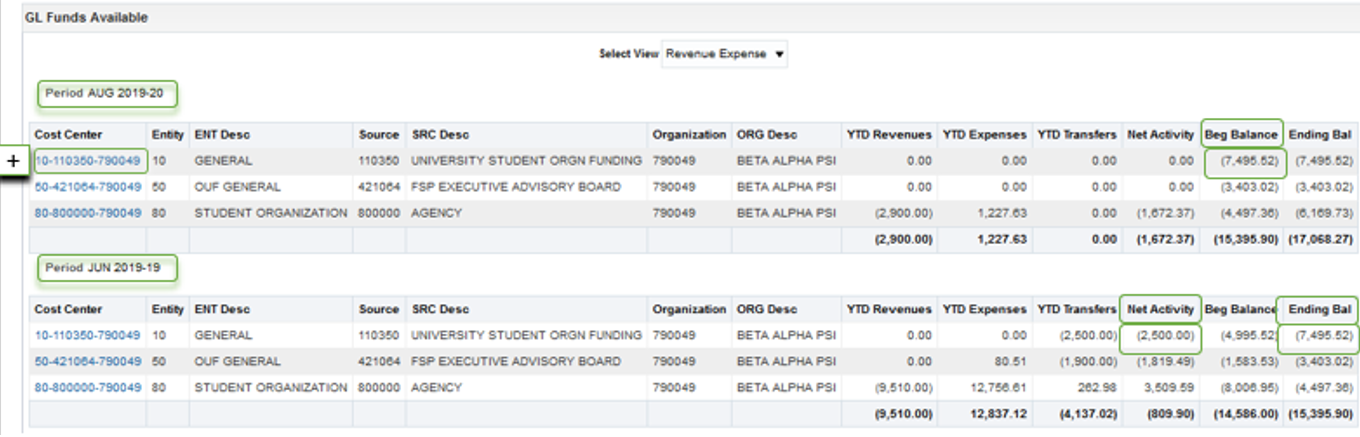Select Net Activity column header in JUN table

(1160, 309)
